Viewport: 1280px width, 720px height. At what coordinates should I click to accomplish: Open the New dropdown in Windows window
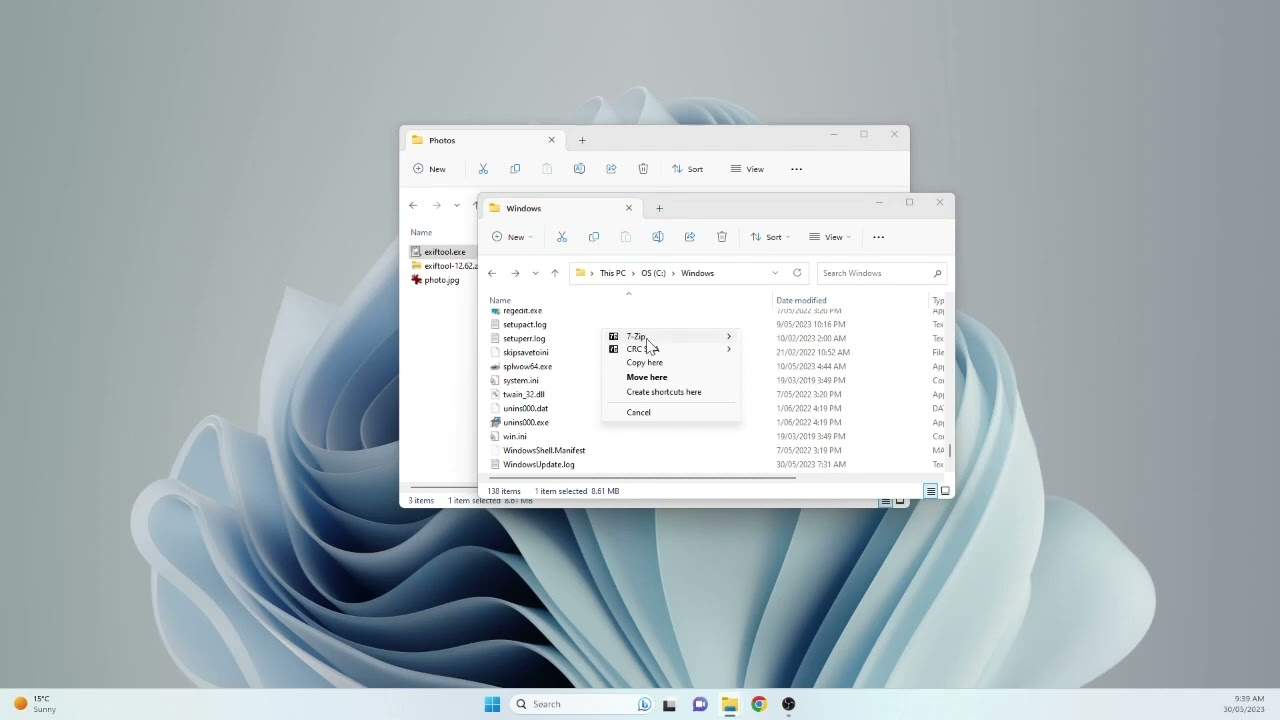[x=512, y=237]
